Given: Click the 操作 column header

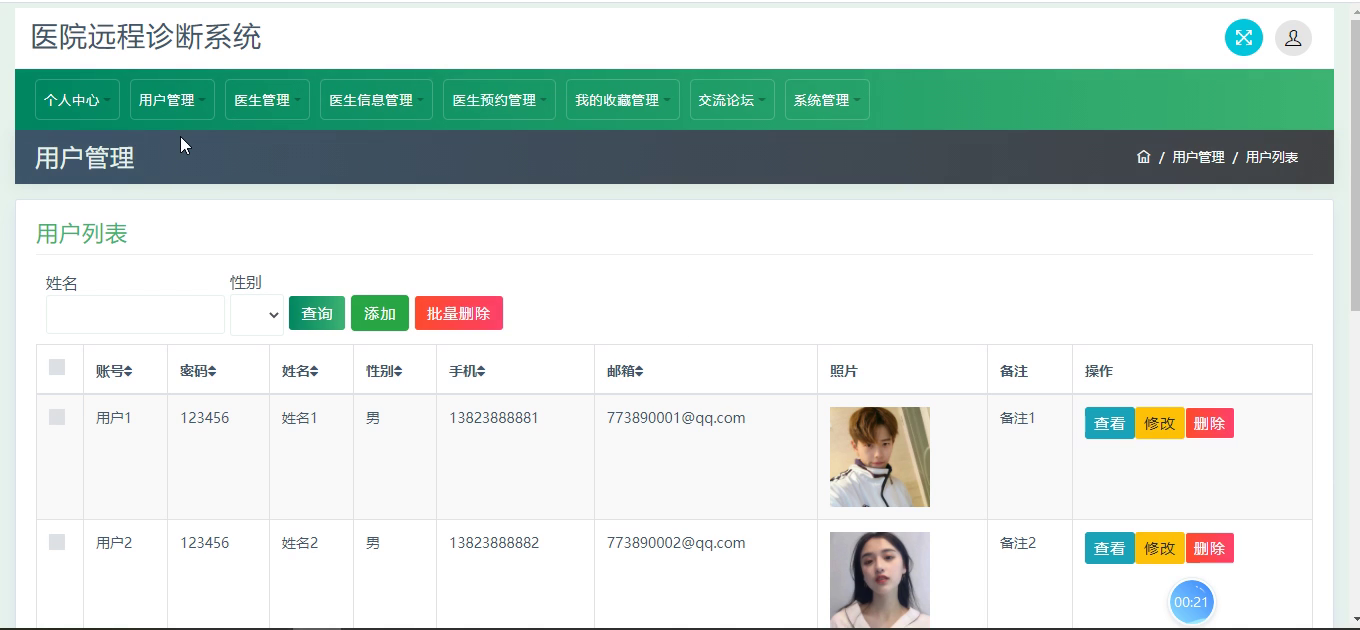Looking at the screenshot, I should pyautogui.click(x=1099, y=371).
